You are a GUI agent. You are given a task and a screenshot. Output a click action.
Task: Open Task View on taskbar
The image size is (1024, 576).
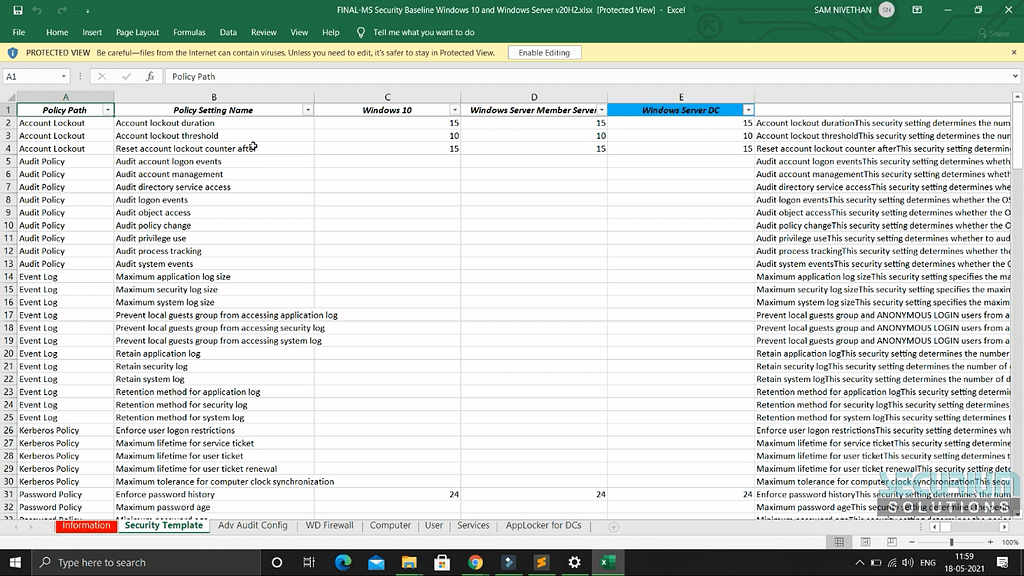point(309,562)
